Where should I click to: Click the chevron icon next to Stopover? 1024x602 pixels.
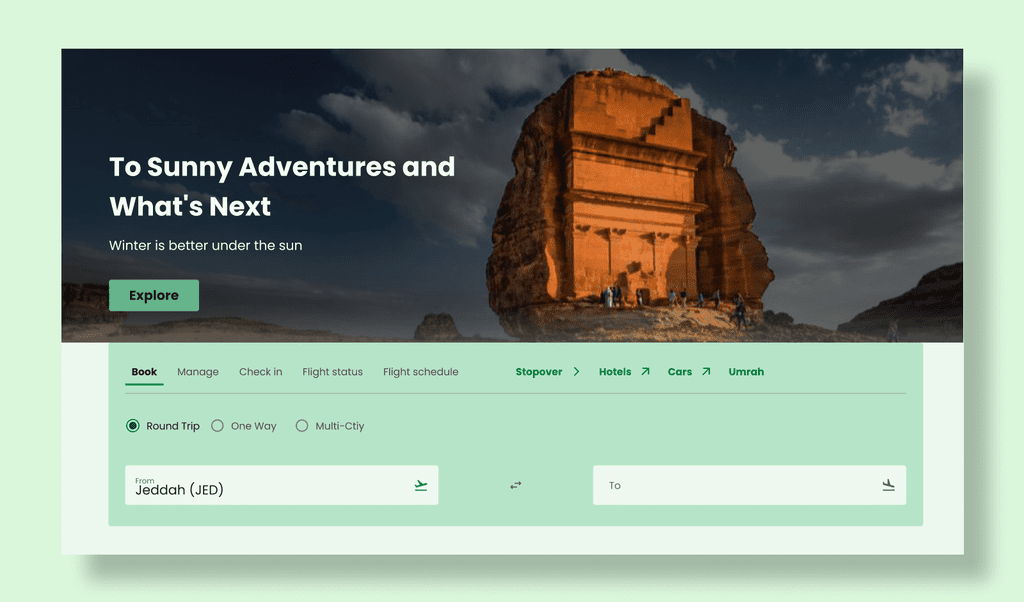point(576,372)
